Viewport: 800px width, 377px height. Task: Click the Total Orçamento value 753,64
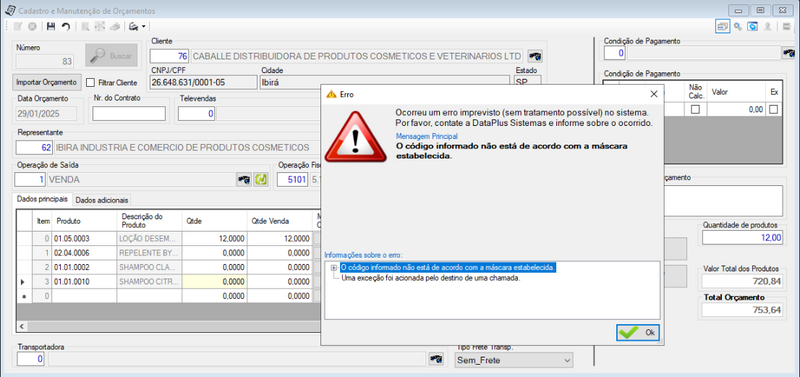click(742, 310)
